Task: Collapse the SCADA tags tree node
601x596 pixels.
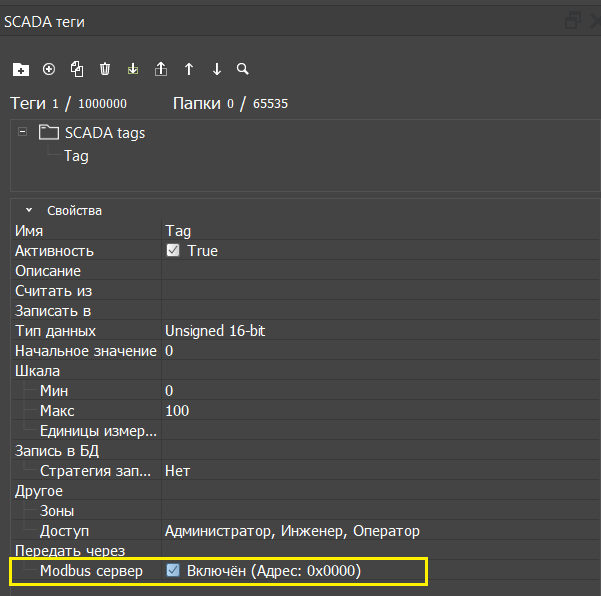Action: click(22, 132)
